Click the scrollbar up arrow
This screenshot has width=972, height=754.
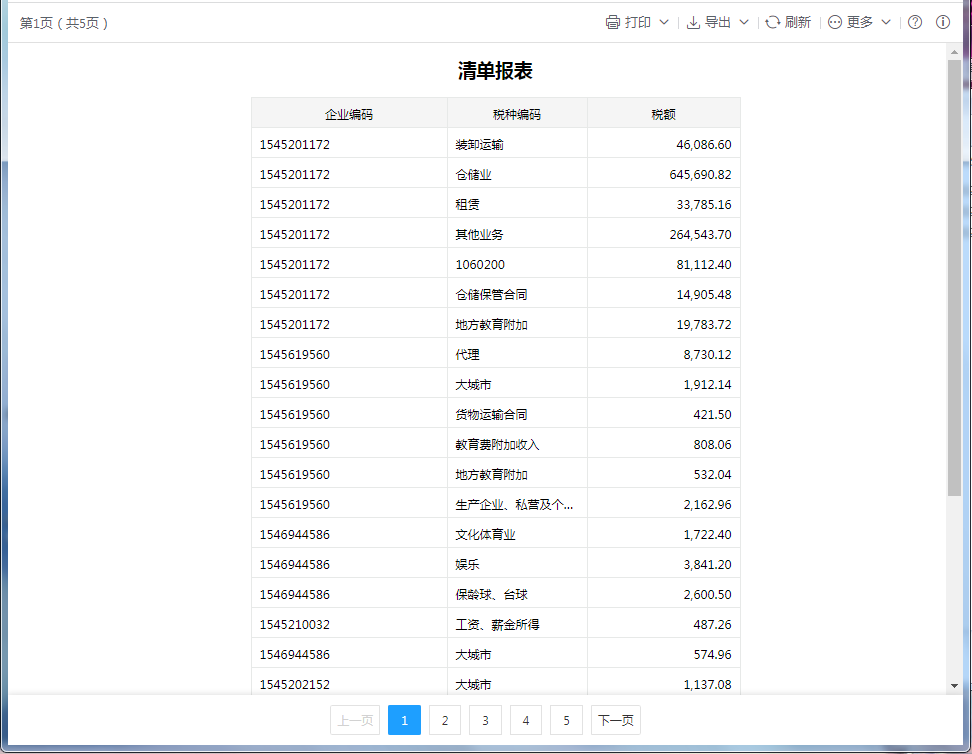pos(954,52)
